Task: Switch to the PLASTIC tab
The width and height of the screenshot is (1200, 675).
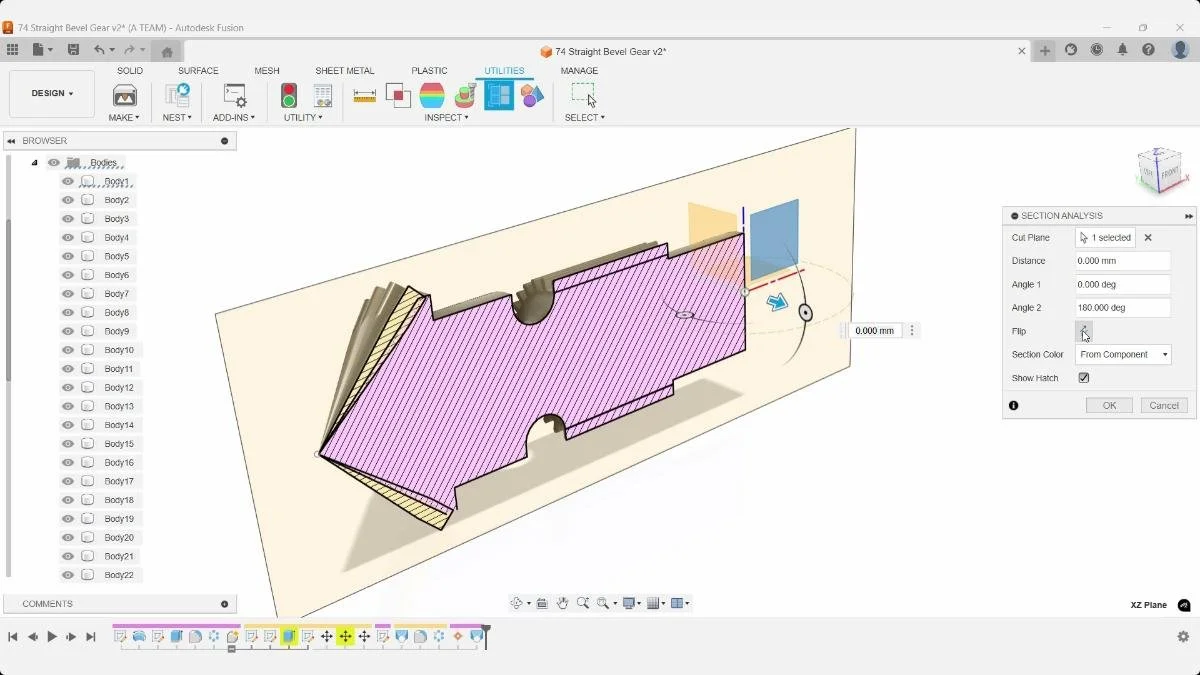Action: pyautogui.click(x=429, y=71)
